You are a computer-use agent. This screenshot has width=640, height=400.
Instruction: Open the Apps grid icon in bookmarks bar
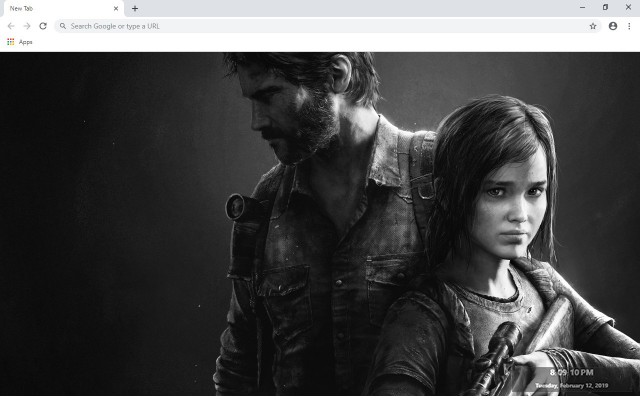click(11, 42)
